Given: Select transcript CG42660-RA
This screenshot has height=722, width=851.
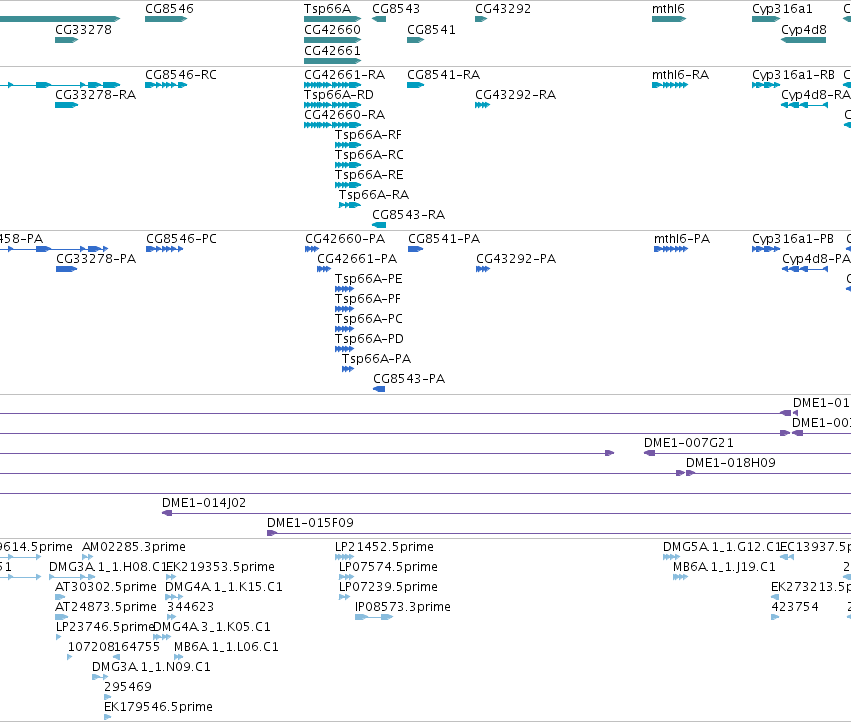Looking at the screenshot, I should click(x=332, y=125).
